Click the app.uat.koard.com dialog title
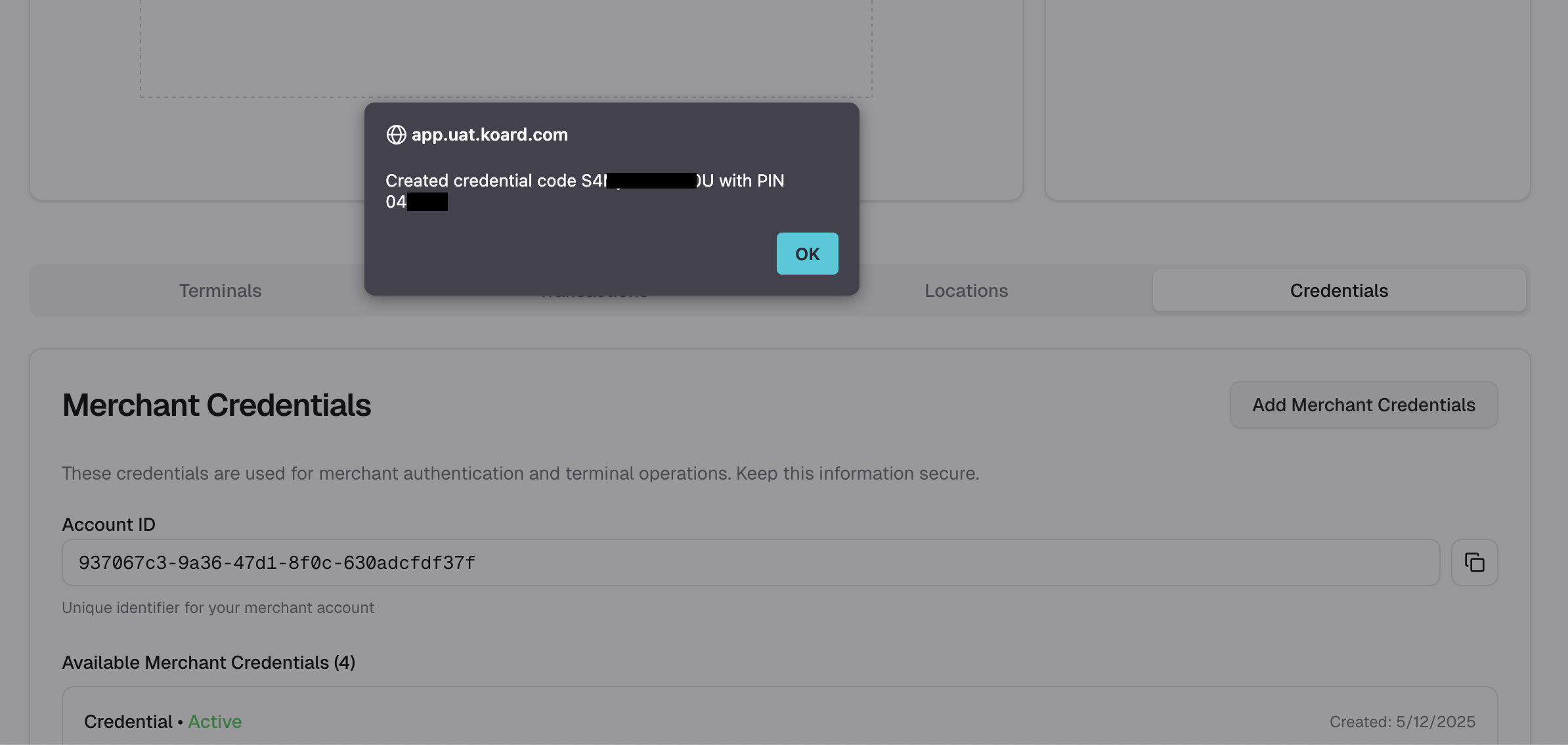 pos(489,135)
